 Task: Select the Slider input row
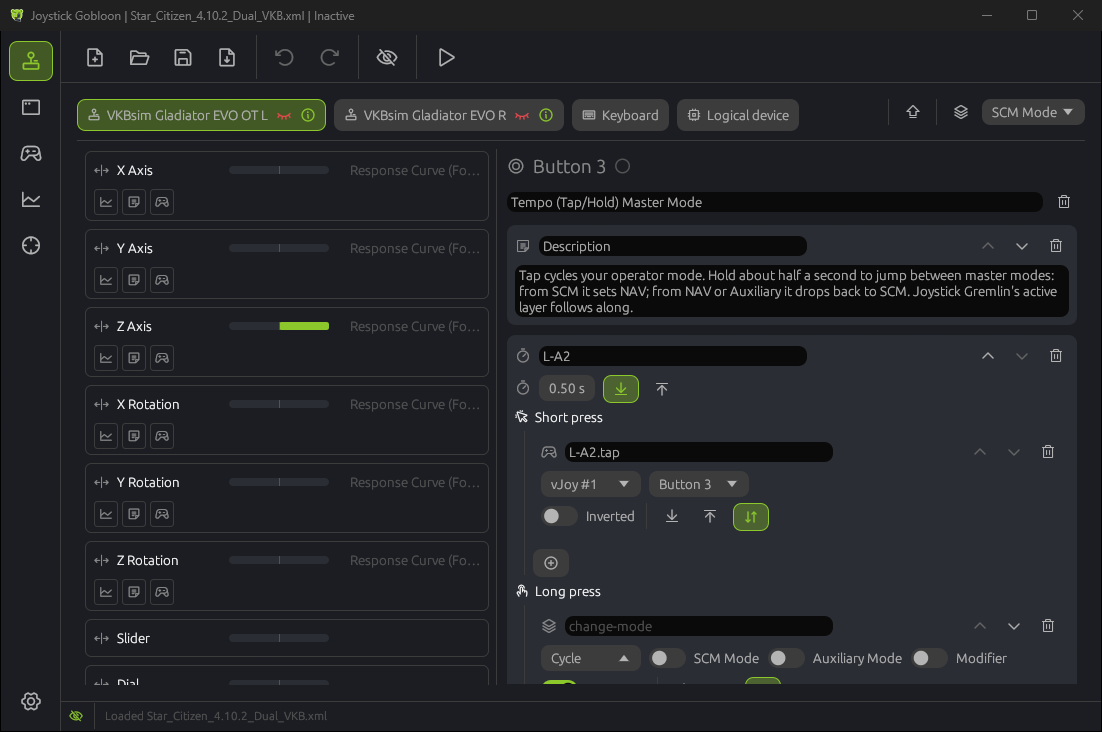click(287, 638)
